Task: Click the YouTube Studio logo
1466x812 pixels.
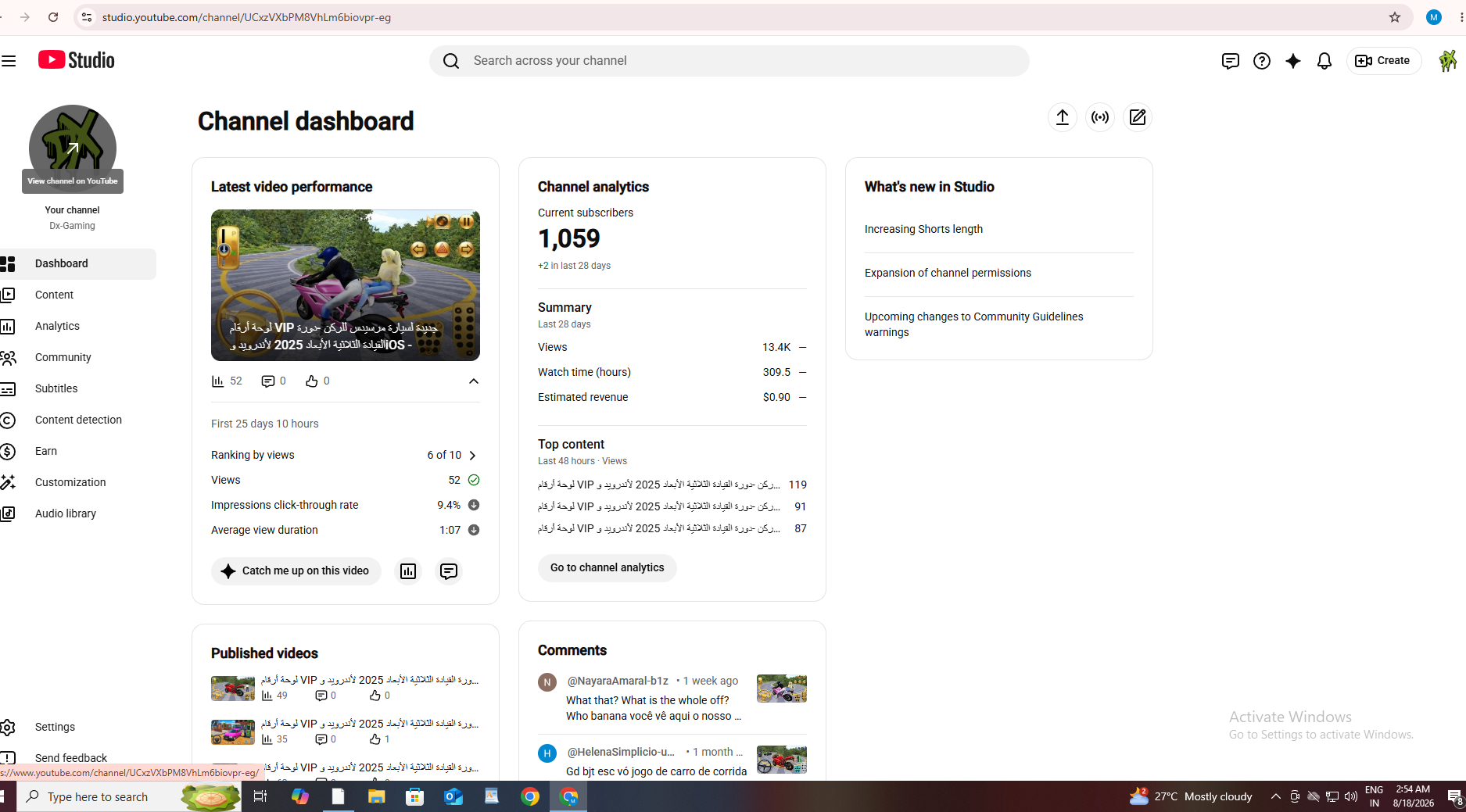Action: coord(76,60)
